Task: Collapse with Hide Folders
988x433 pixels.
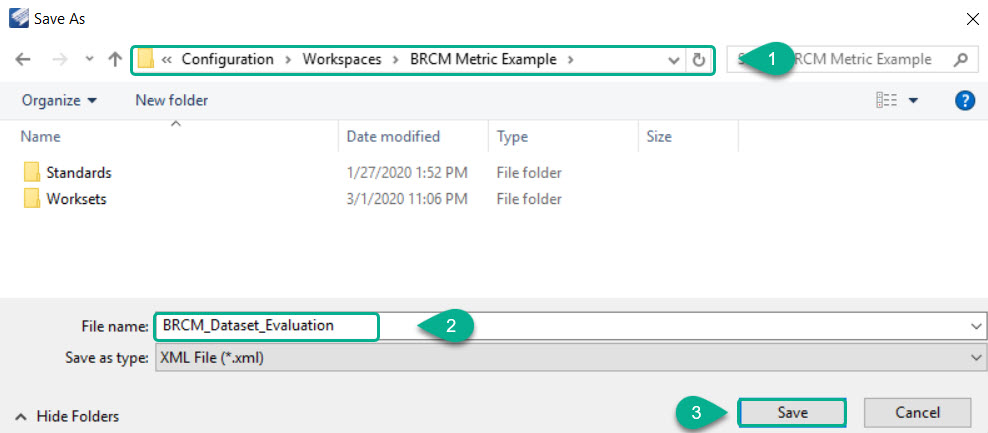Action: (x=67, y=416)
